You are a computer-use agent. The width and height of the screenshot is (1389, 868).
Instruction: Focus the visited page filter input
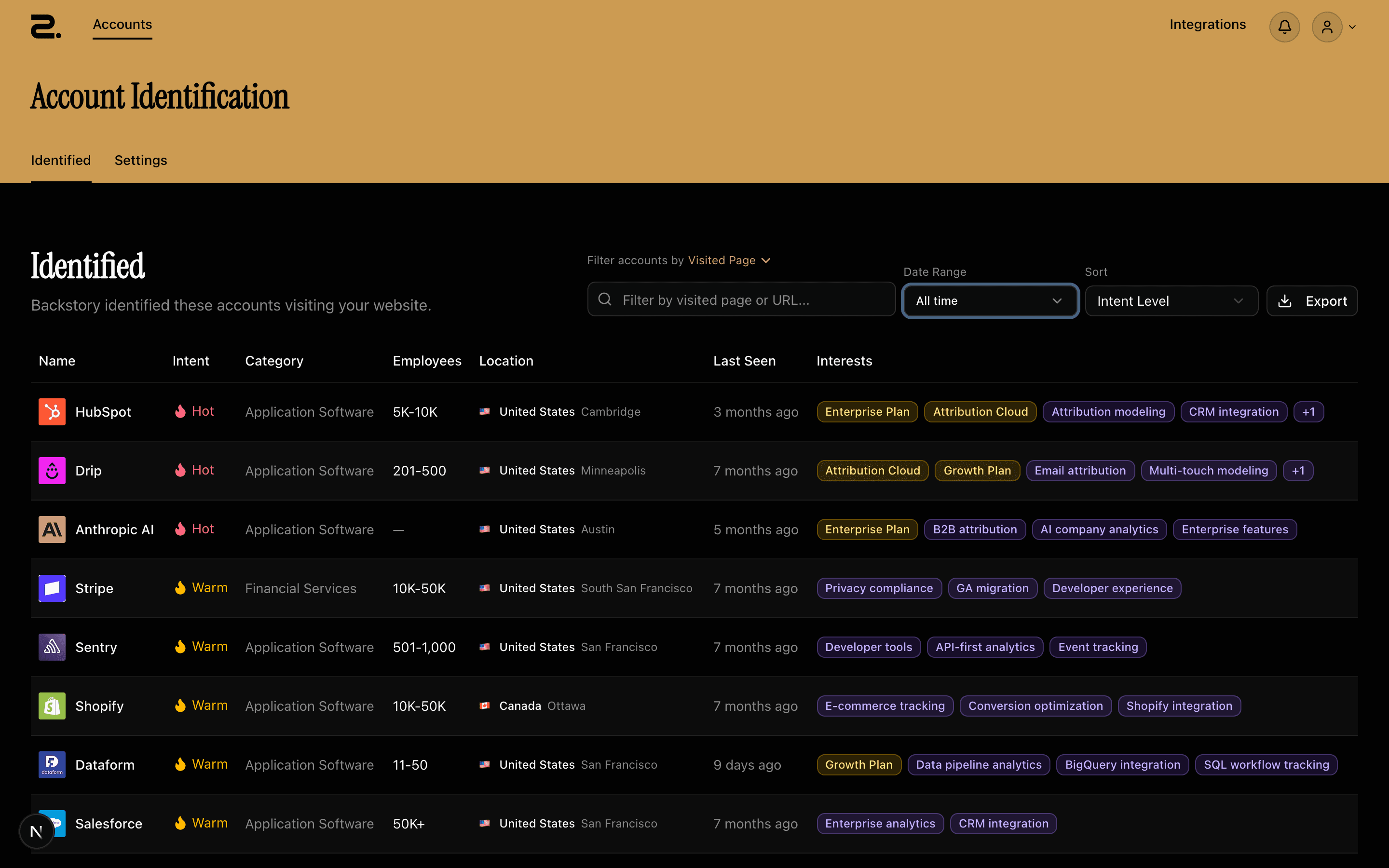741,299
